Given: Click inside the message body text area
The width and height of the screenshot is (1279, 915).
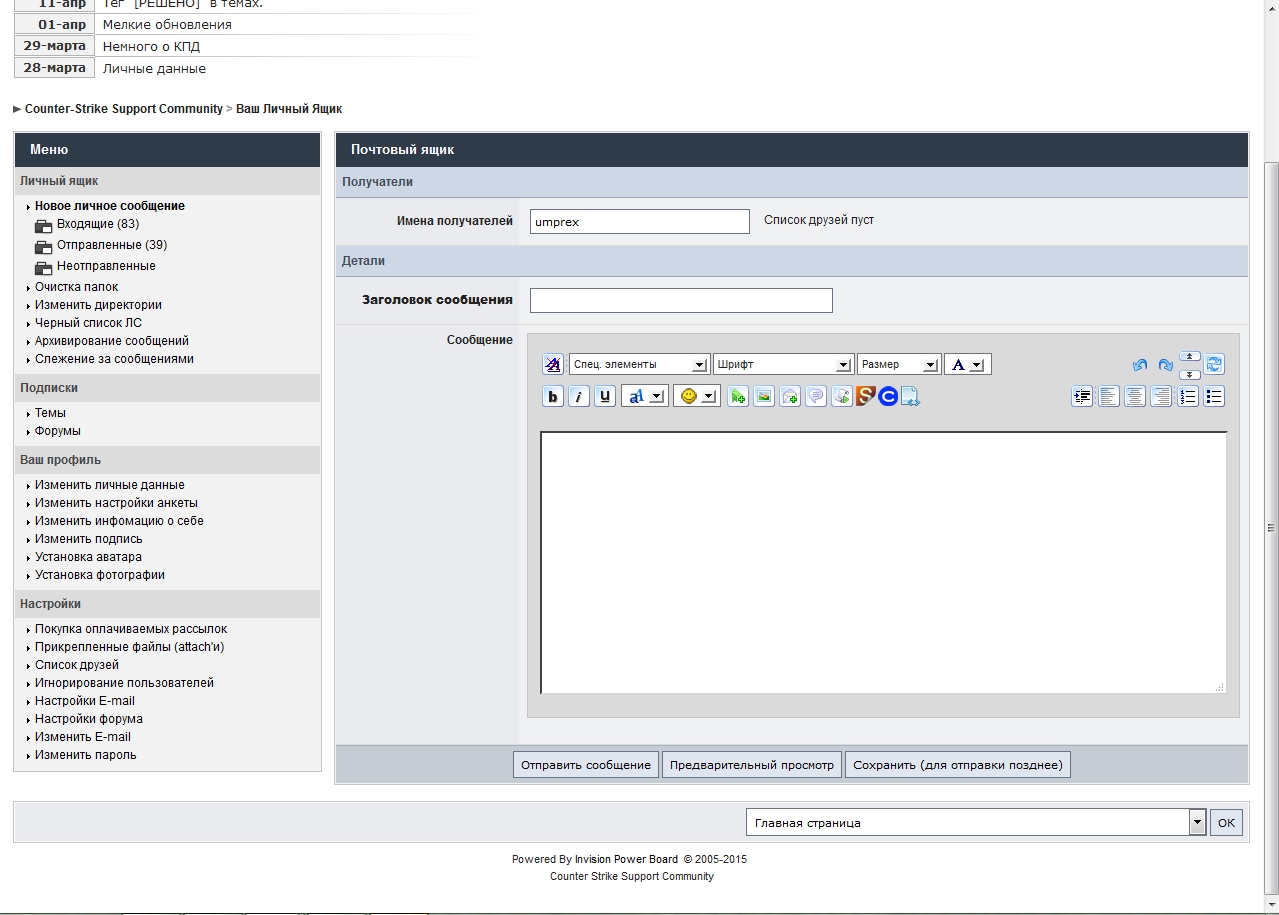Looking at the screenshot, I should pos(884,563).
